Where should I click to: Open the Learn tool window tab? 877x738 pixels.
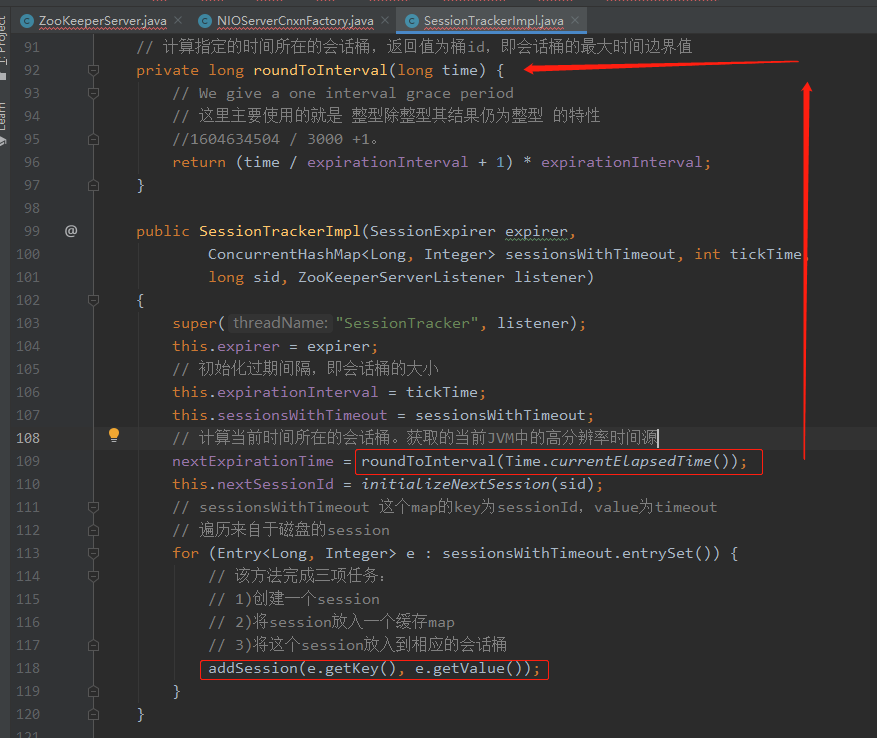click(4, 123)
